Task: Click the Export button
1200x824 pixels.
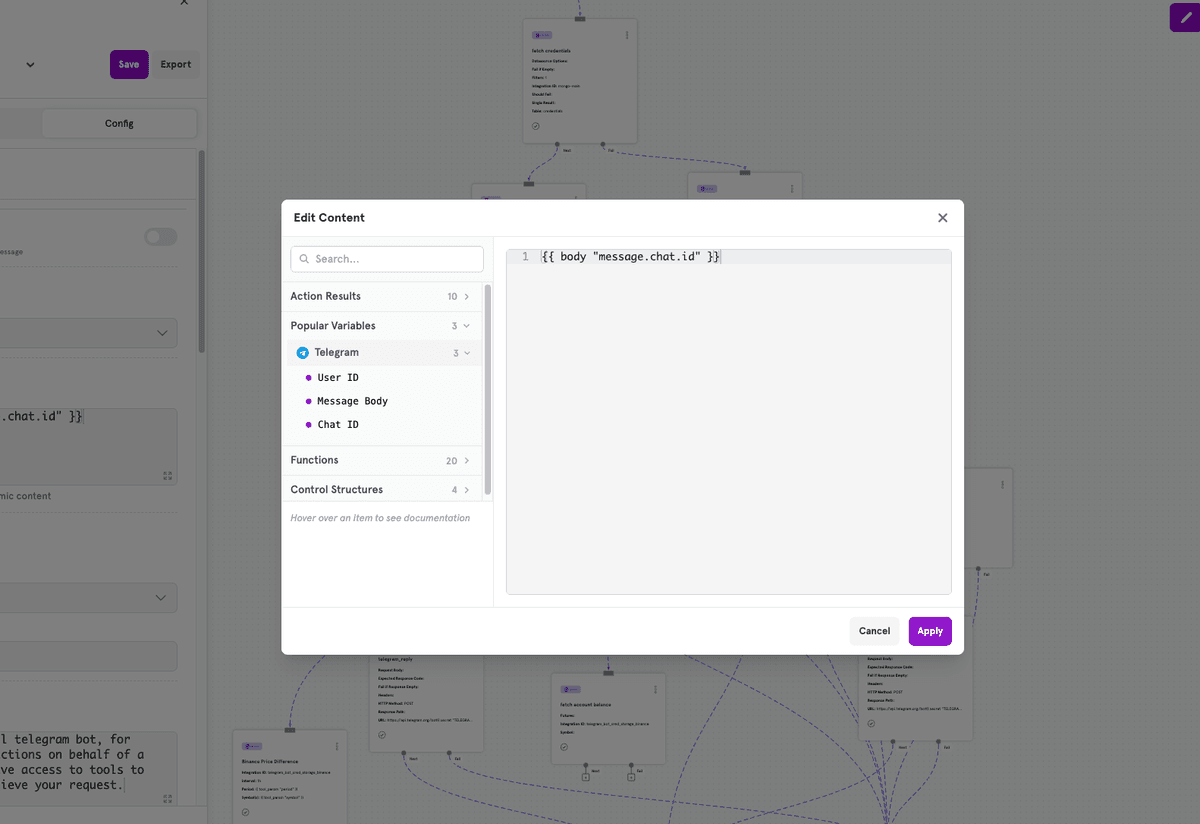Action: (x=175, y=64)
